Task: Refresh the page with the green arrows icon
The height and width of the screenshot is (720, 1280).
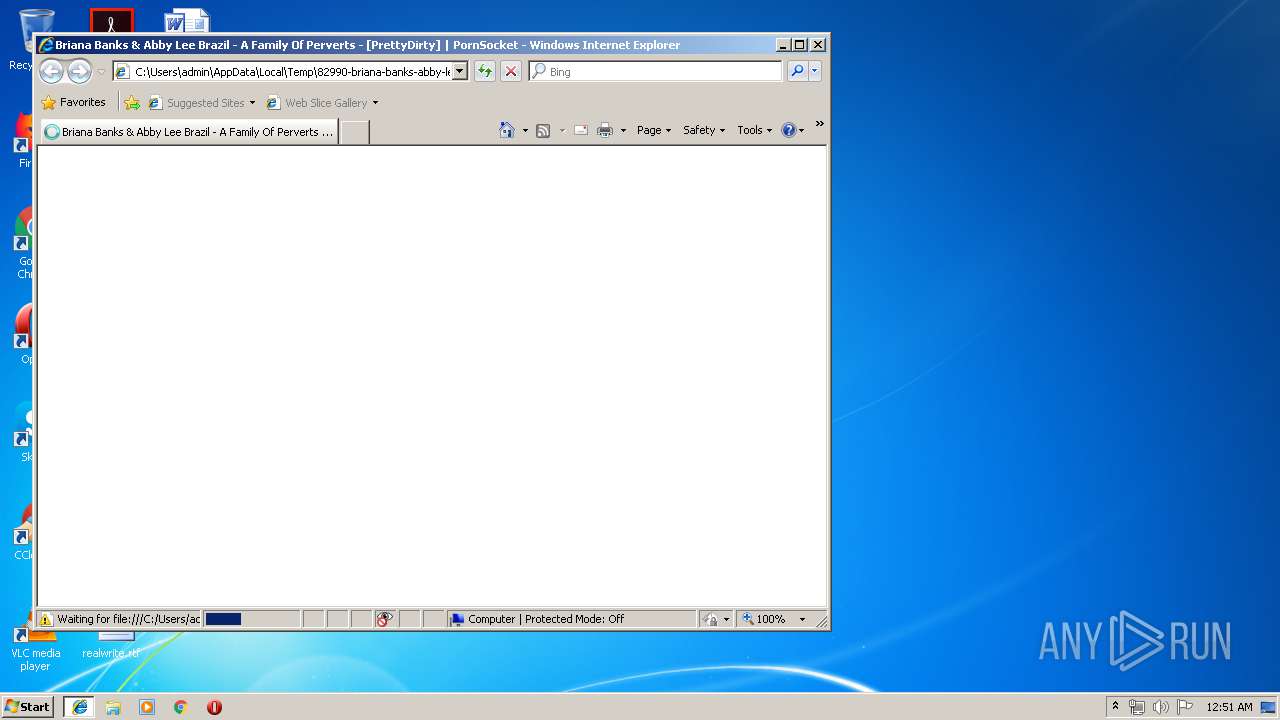Action: point(484,71)
